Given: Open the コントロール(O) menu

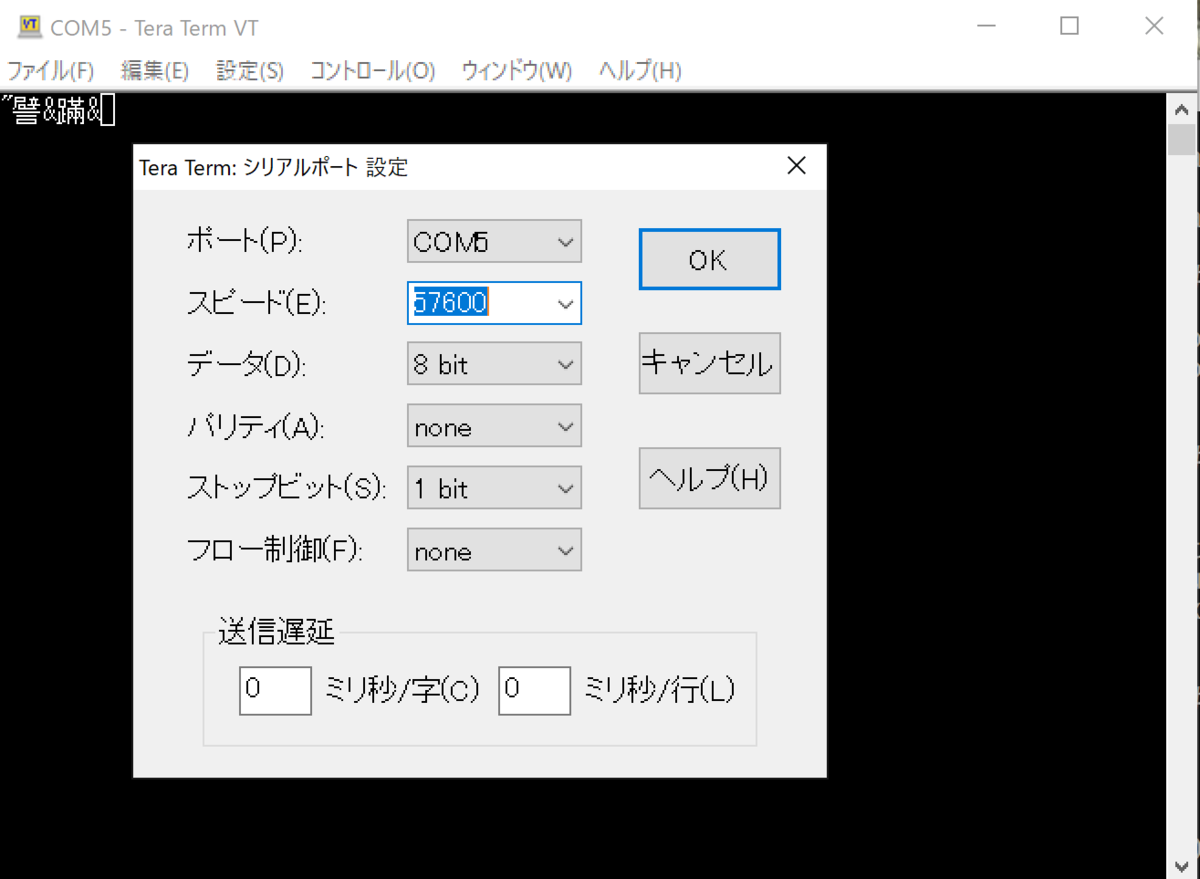Looking at the screenshot, I should click(371, 71).
